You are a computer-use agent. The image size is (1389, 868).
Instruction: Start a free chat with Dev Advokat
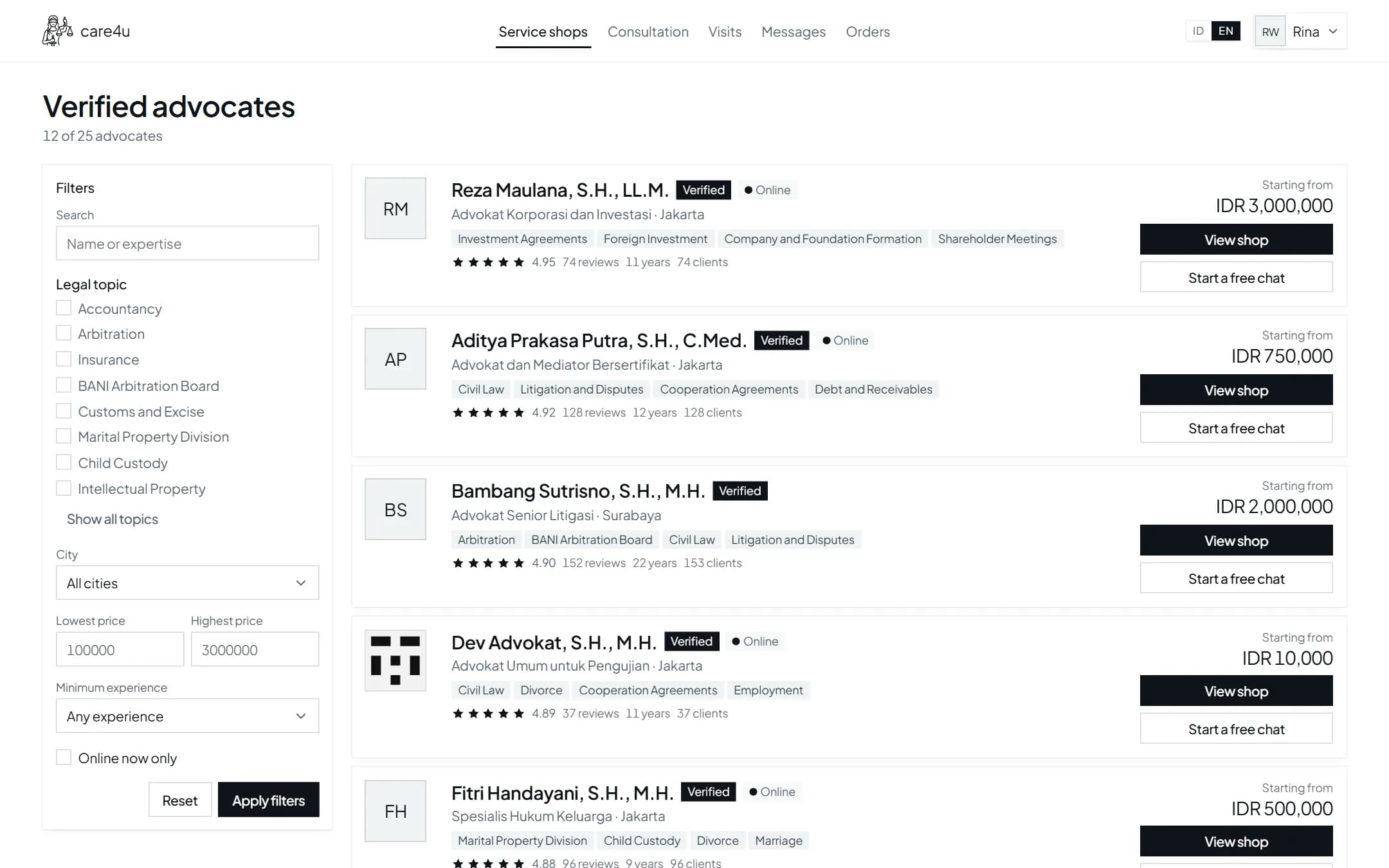[1236, 728]
